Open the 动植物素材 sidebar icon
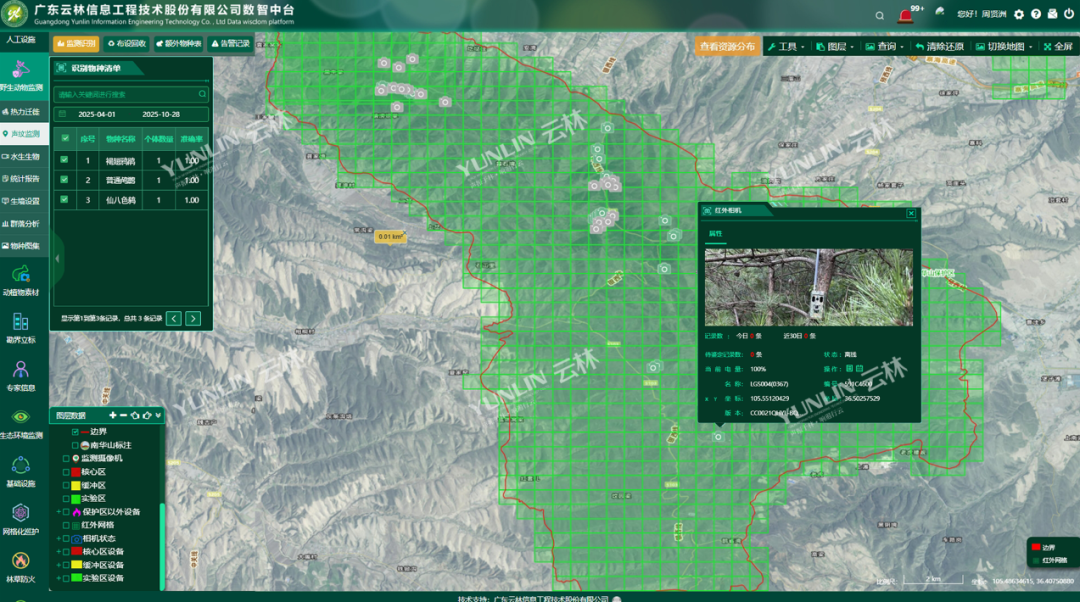Screen dimensions: 1080x602 (x=20, y=274)
